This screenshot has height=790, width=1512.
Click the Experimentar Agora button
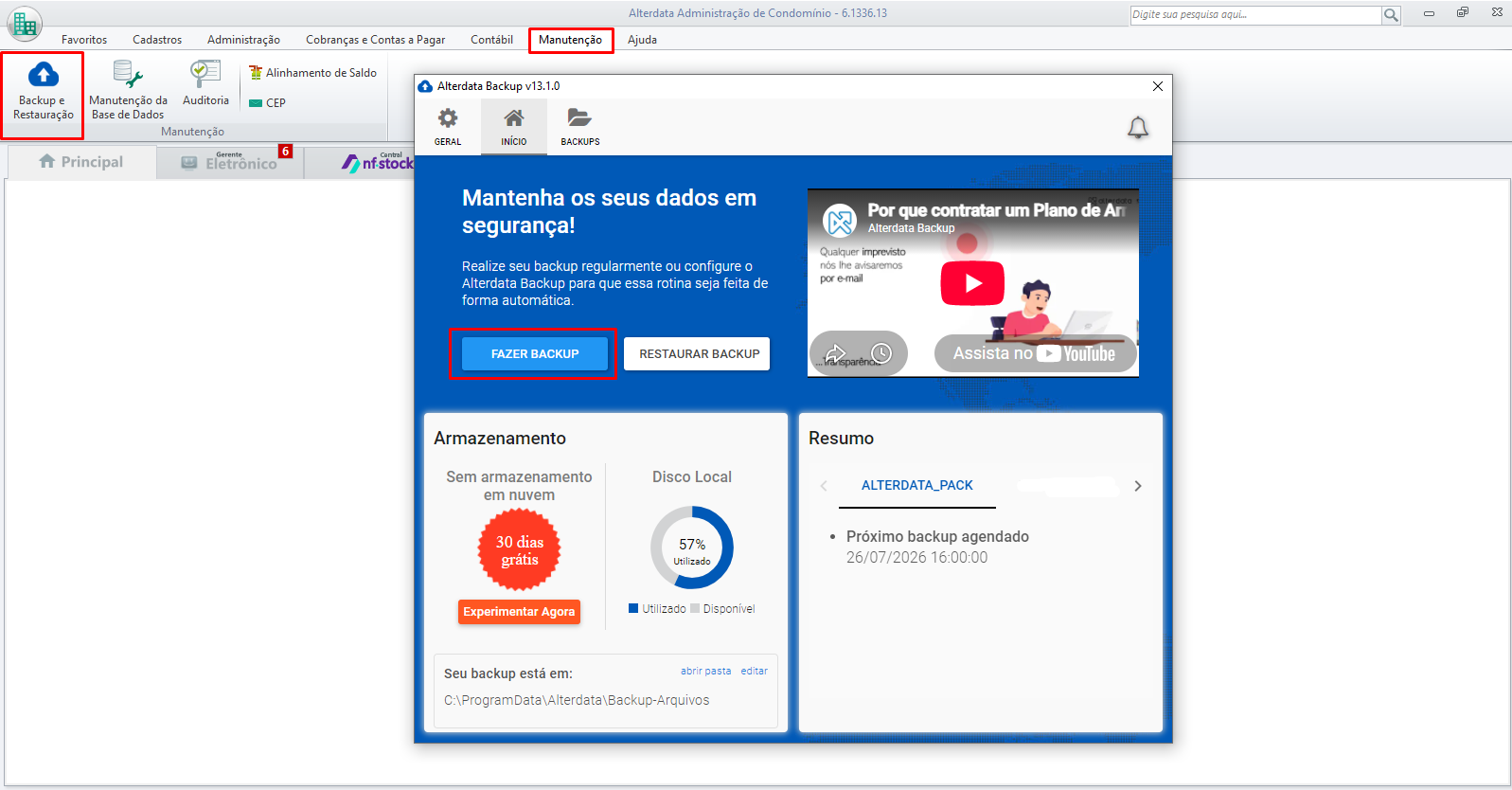pos(519,612)
